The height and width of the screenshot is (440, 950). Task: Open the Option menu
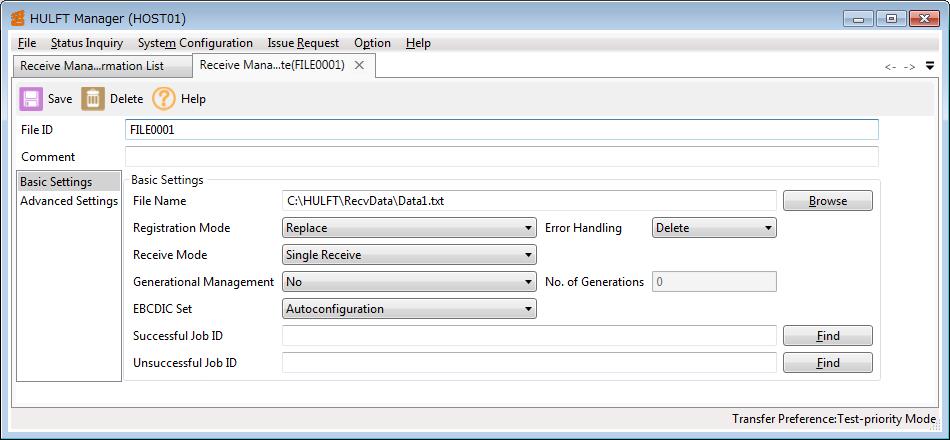tap(372, 43)
